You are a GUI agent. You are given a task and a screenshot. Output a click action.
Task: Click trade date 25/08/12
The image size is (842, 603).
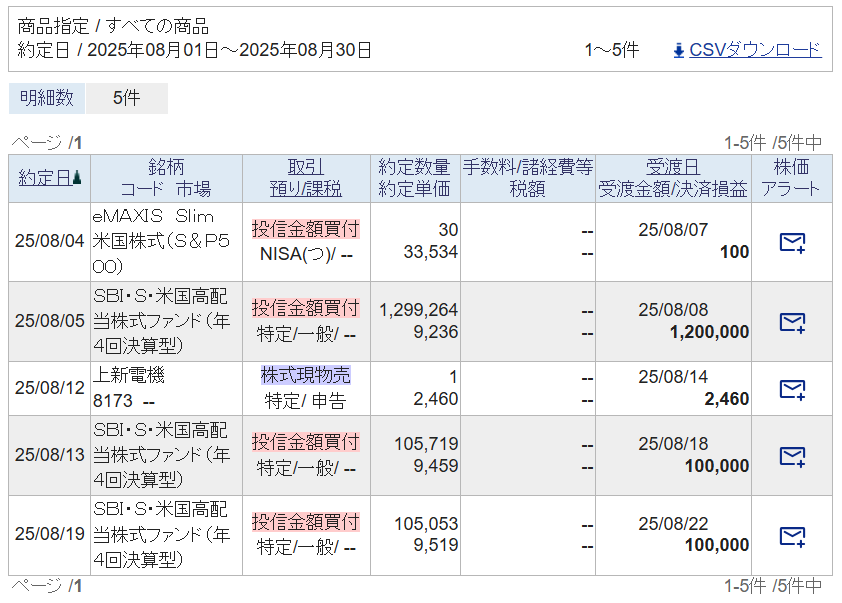coord(49,388)
